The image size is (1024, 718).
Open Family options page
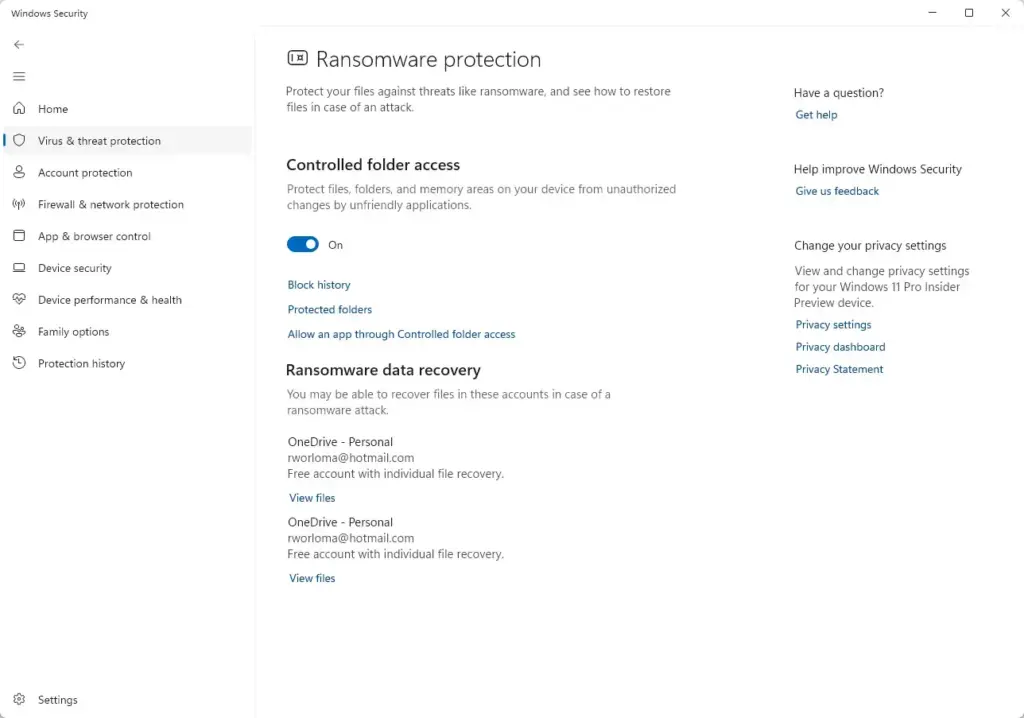coord(127,331)
